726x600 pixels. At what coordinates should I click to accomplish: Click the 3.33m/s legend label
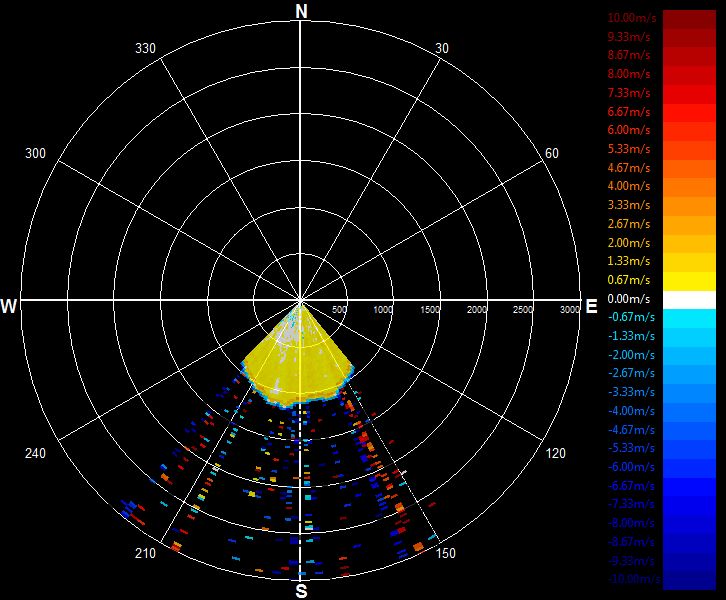tap(629, 205)
